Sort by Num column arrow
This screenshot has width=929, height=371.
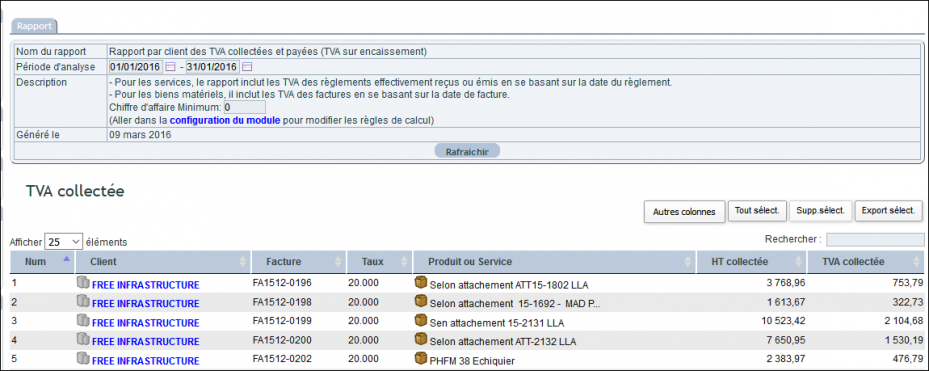66,259
